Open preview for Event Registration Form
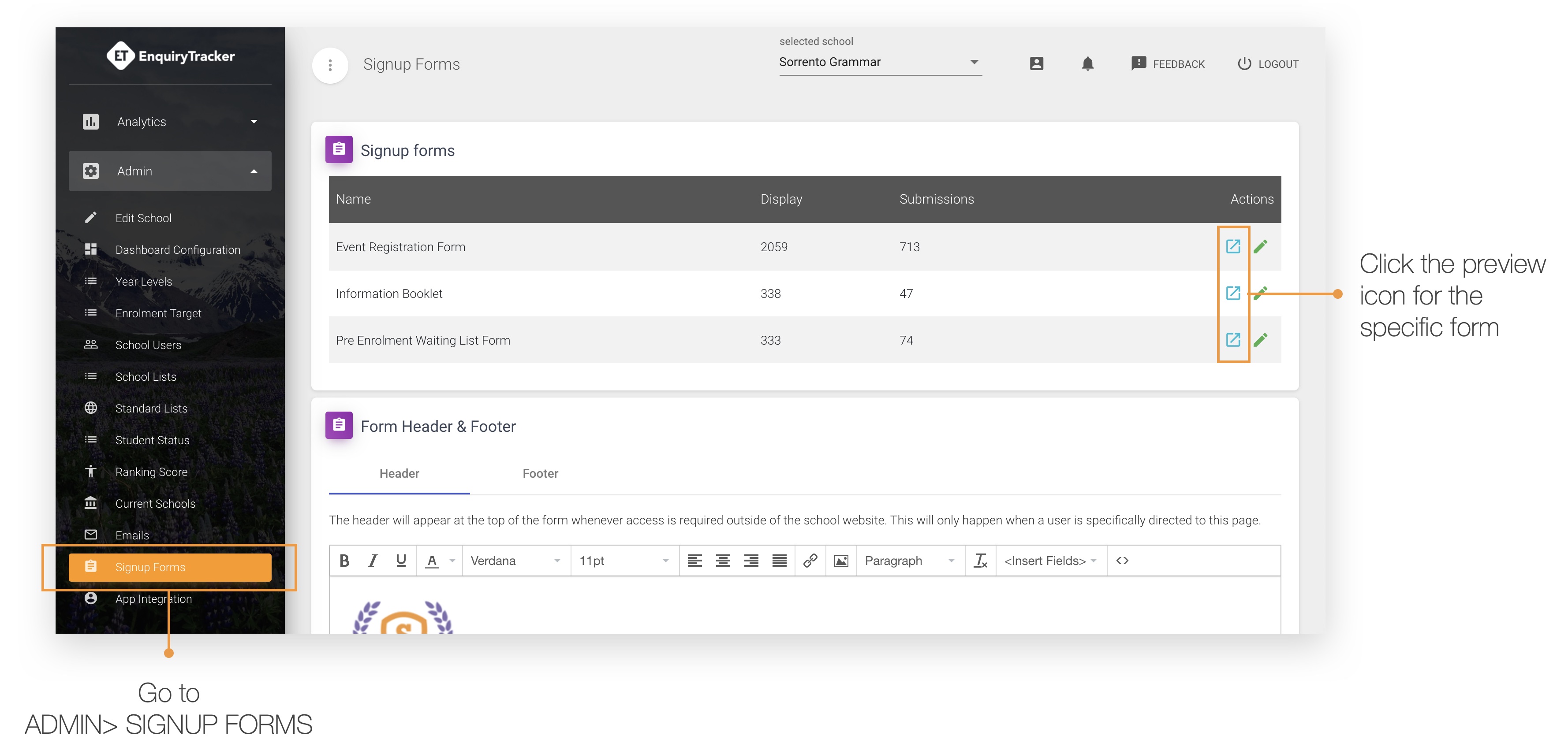Viewport: 1568px width, 743px height. 1232,246
